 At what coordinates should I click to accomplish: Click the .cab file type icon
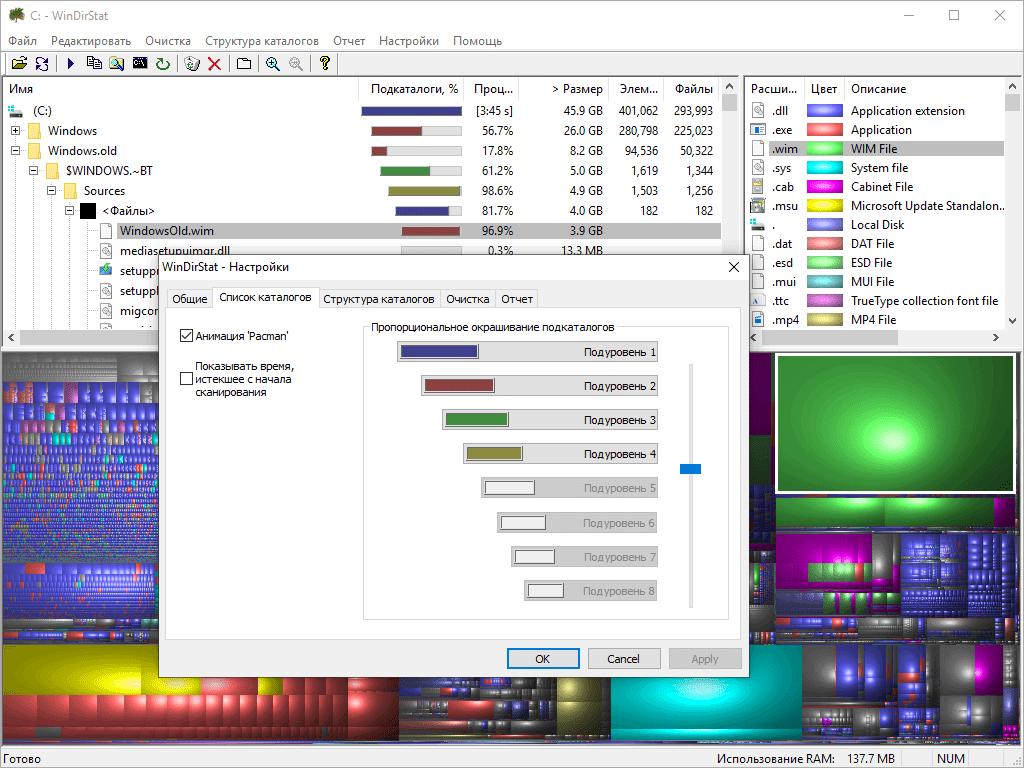click(x=758, y=187)
